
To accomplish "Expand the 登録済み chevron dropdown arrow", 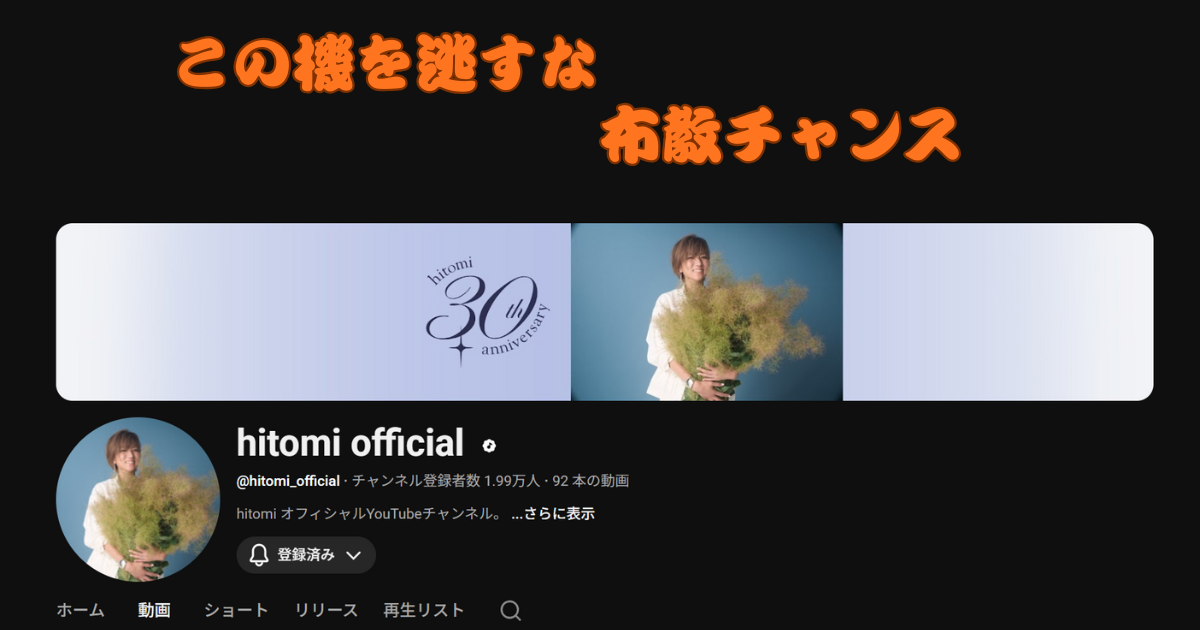I will click(x=353, y=555).
